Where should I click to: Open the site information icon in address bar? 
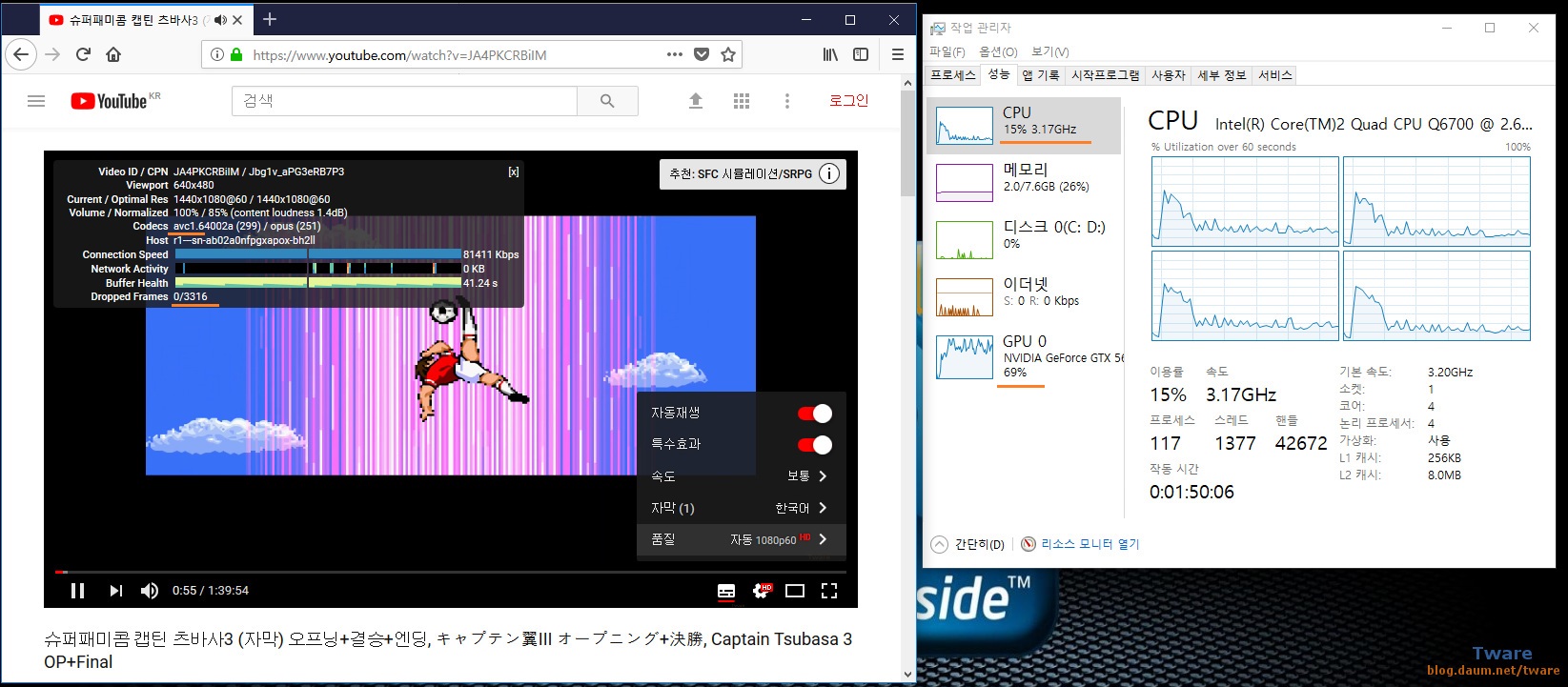pos(216,54)
